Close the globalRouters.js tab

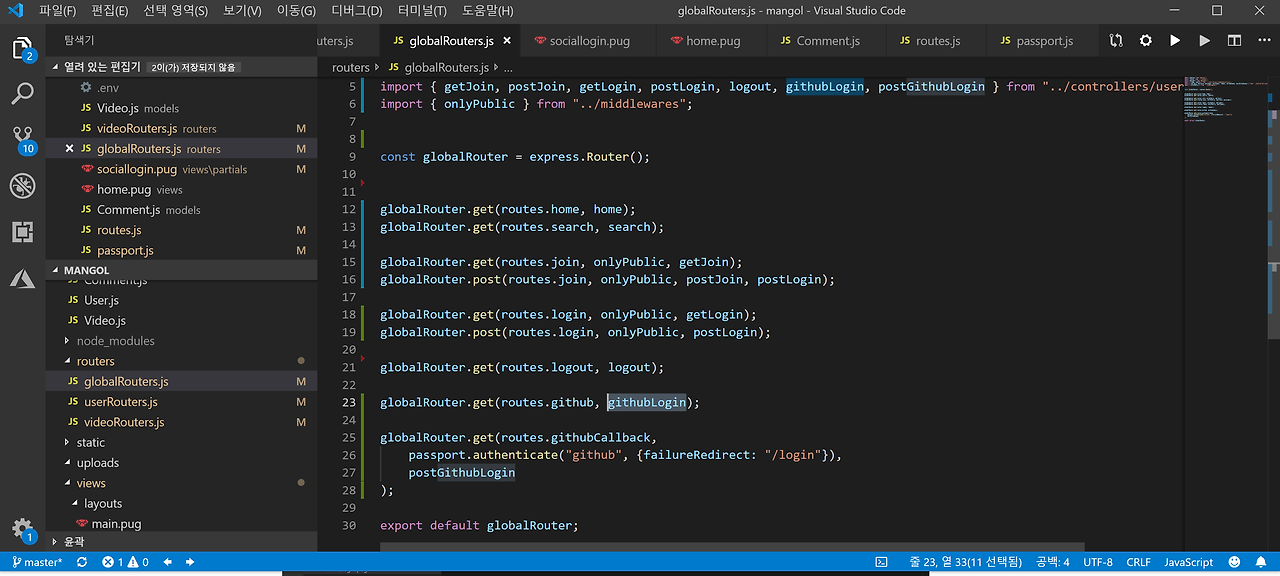point(507,41)
